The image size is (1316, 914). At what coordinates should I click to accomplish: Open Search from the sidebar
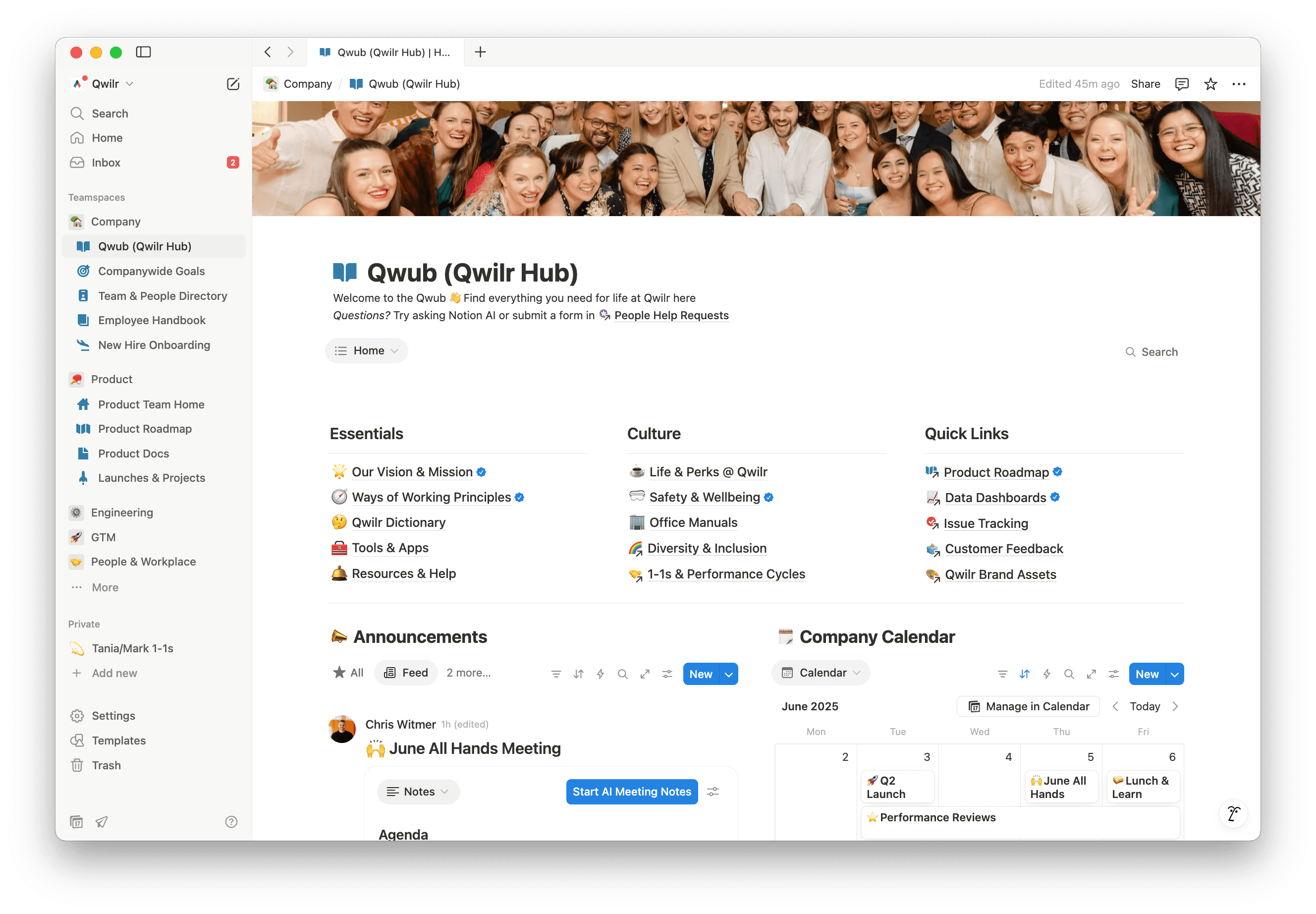[x=110, y=113]
